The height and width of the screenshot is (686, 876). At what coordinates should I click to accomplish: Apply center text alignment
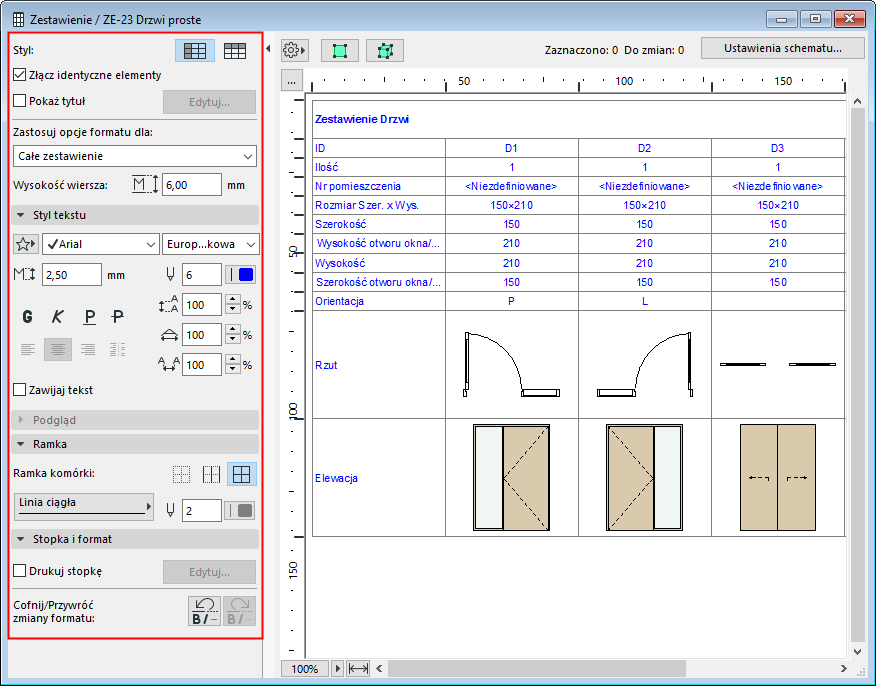[x=58, y=349]
